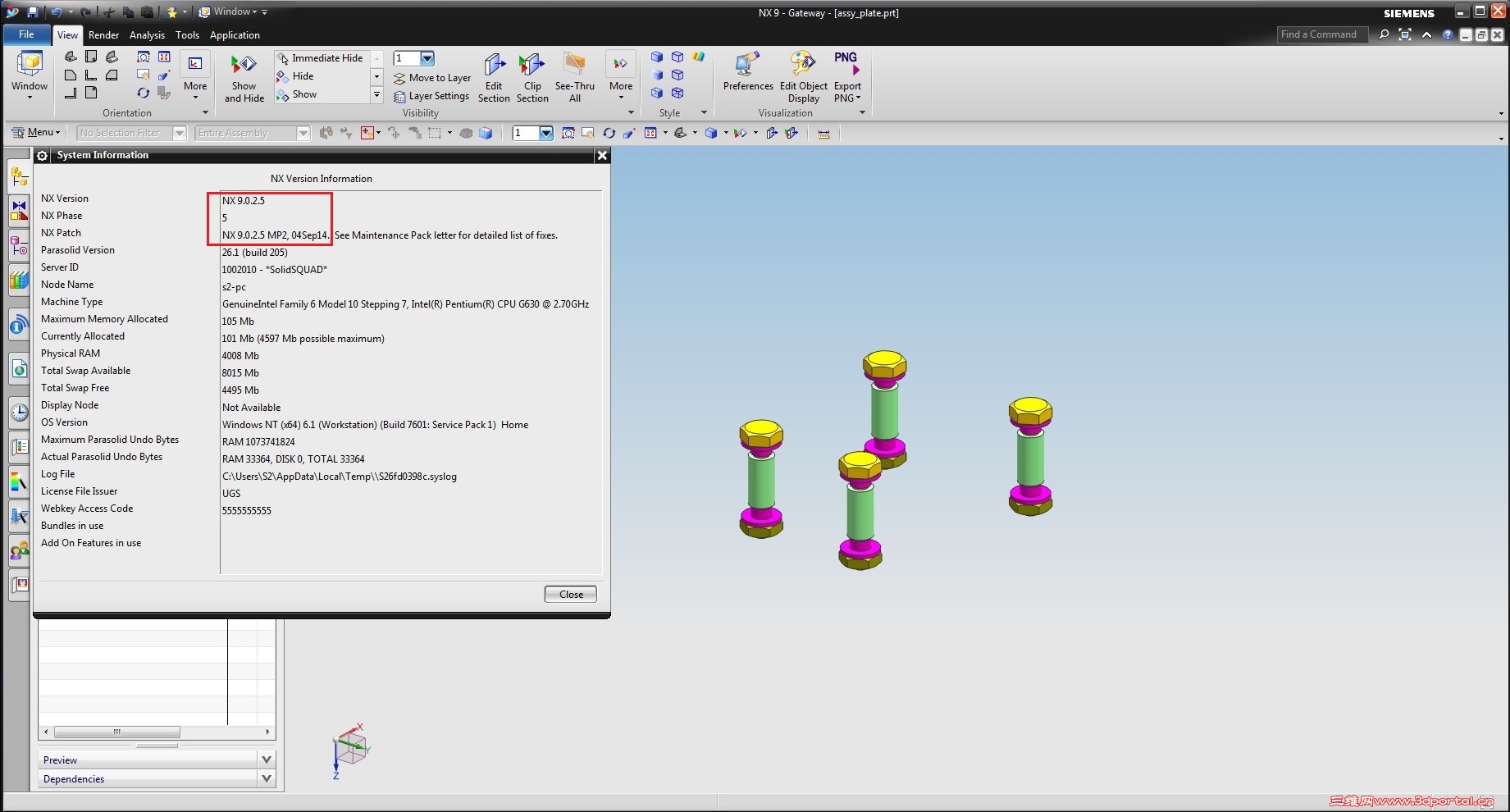Expand the Style group options arrow
Image resolution: width=1510 pixels, height=812 pixels.
[704, 113]
